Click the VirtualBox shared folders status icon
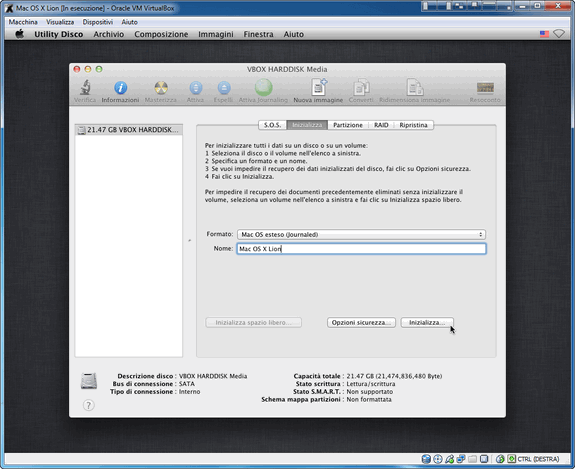The height and width of the screenshot is (469, 575). (472, 459)
